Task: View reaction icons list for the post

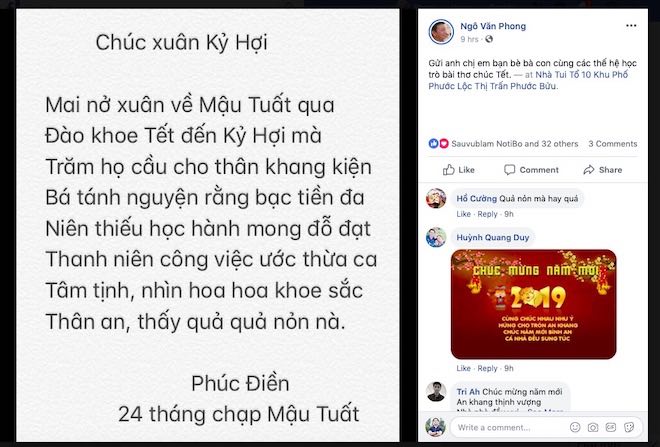Action: pyautogui.click(x=439, y=144)
